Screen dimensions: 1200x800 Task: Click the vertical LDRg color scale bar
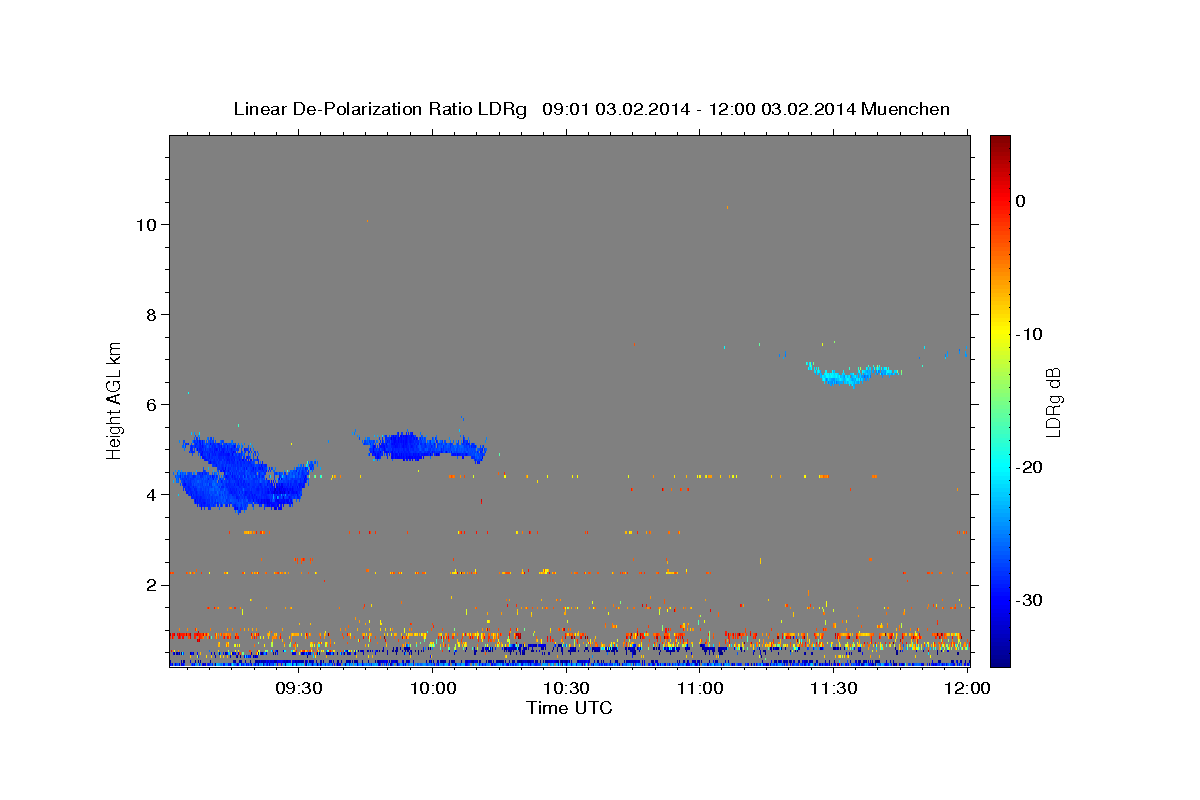tap(1000, 401)
